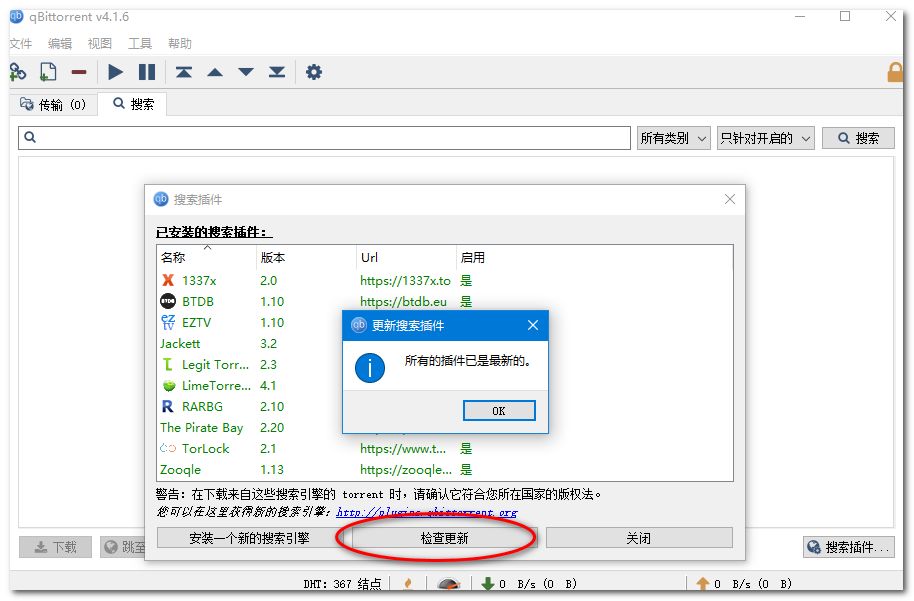Viewport: 914px width, 601px height.
Task: Move torrent to top of queue icon
Action: [184, 72]
